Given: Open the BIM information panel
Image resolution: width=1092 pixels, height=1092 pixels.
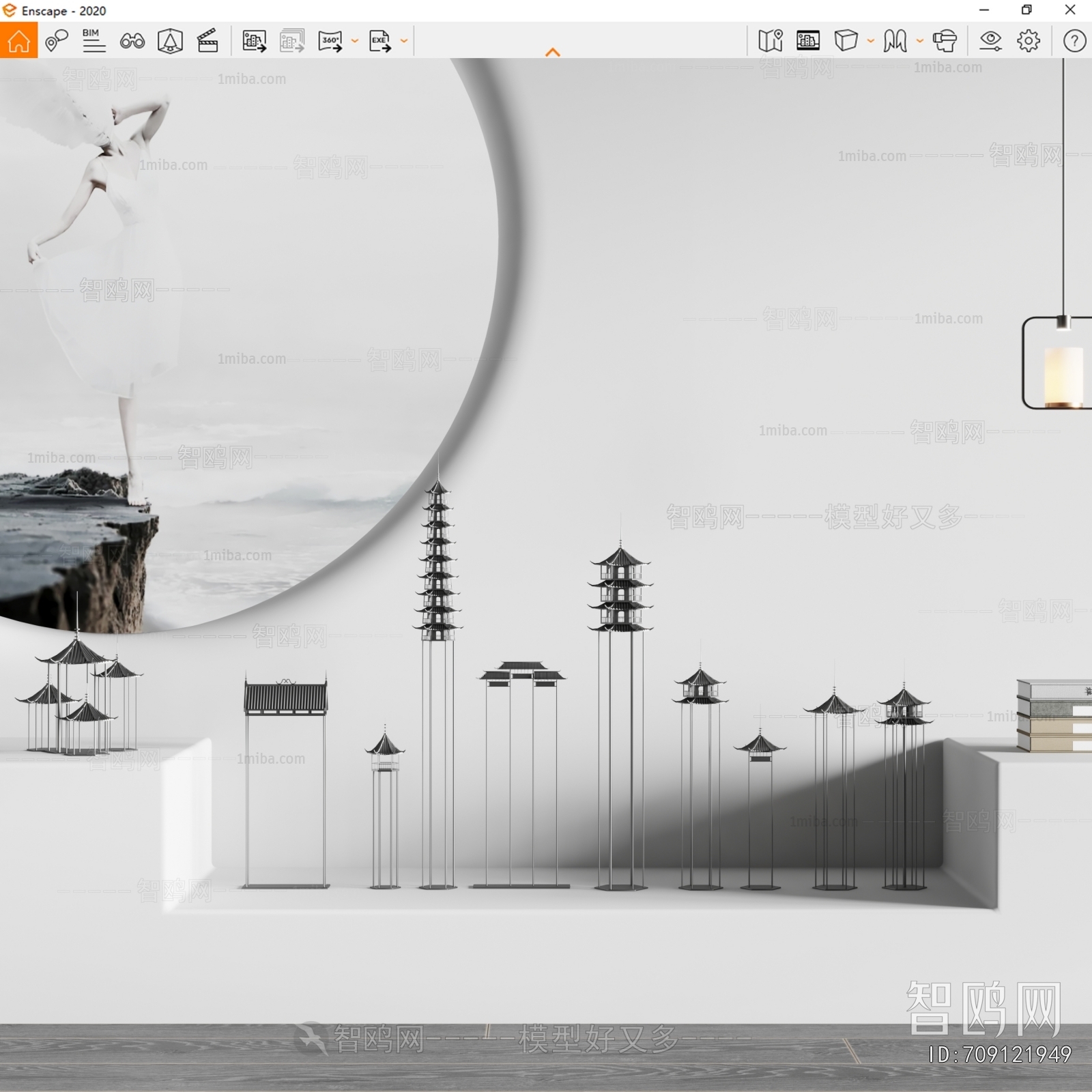Looking at the screenshot, I should [94, 41].
